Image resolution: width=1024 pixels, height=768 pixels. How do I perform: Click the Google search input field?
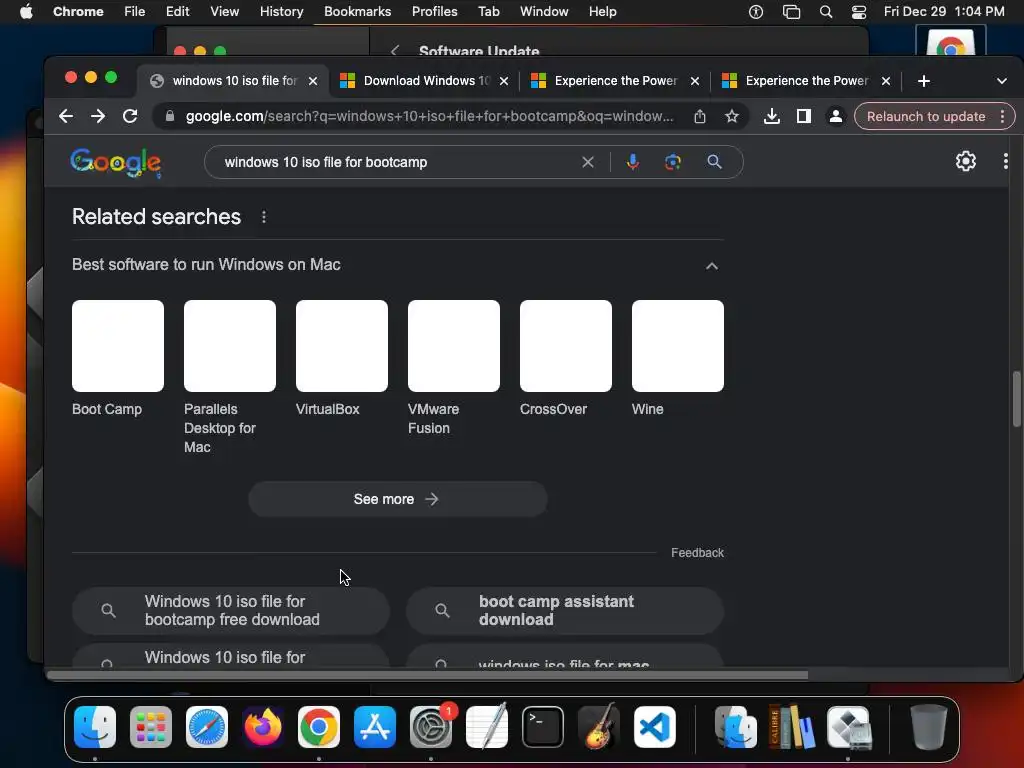[398, 162]
